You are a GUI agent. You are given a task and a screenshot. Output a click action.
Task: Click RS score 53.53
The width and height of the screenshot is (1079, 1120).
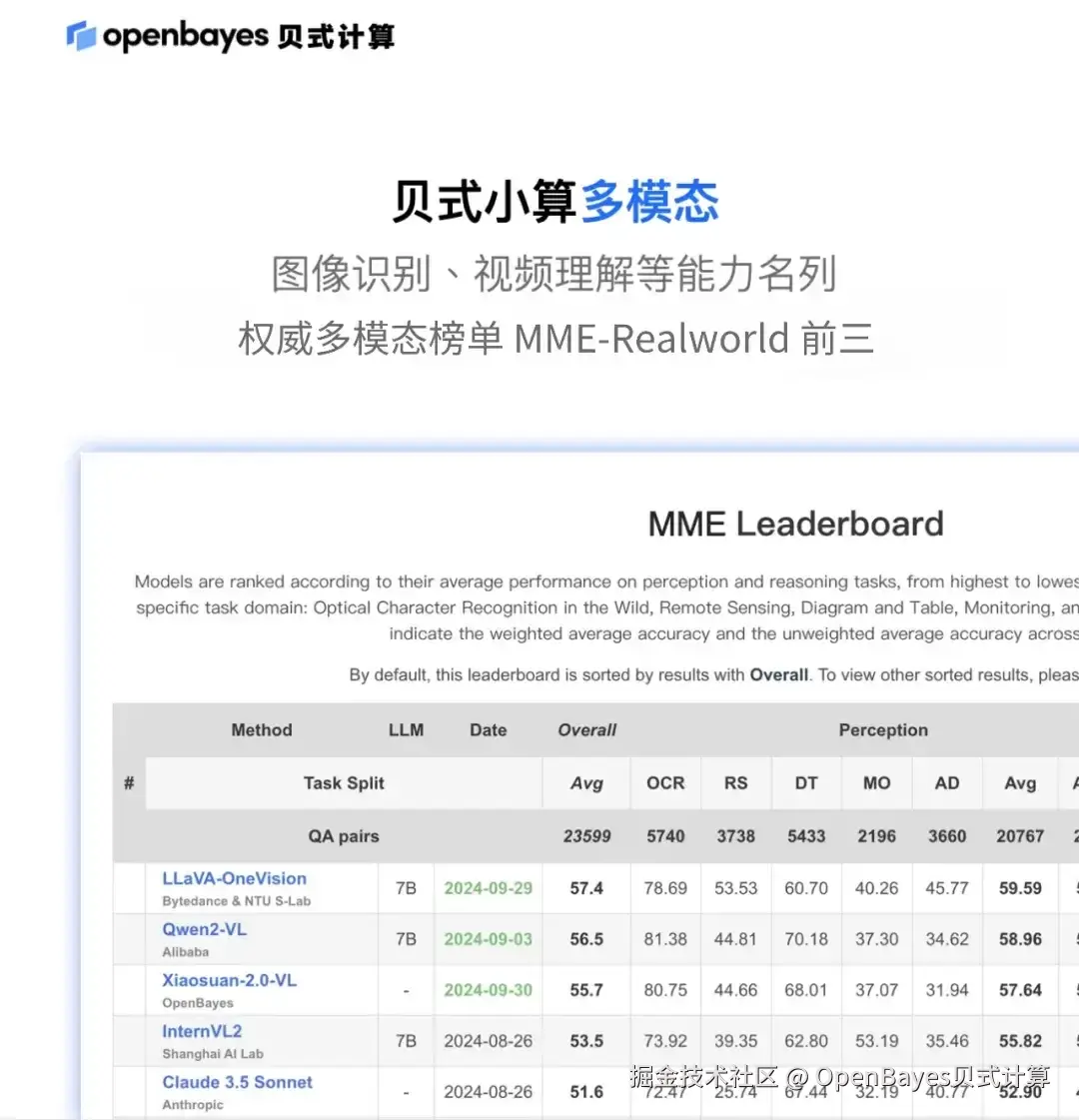tap(736, 888)
